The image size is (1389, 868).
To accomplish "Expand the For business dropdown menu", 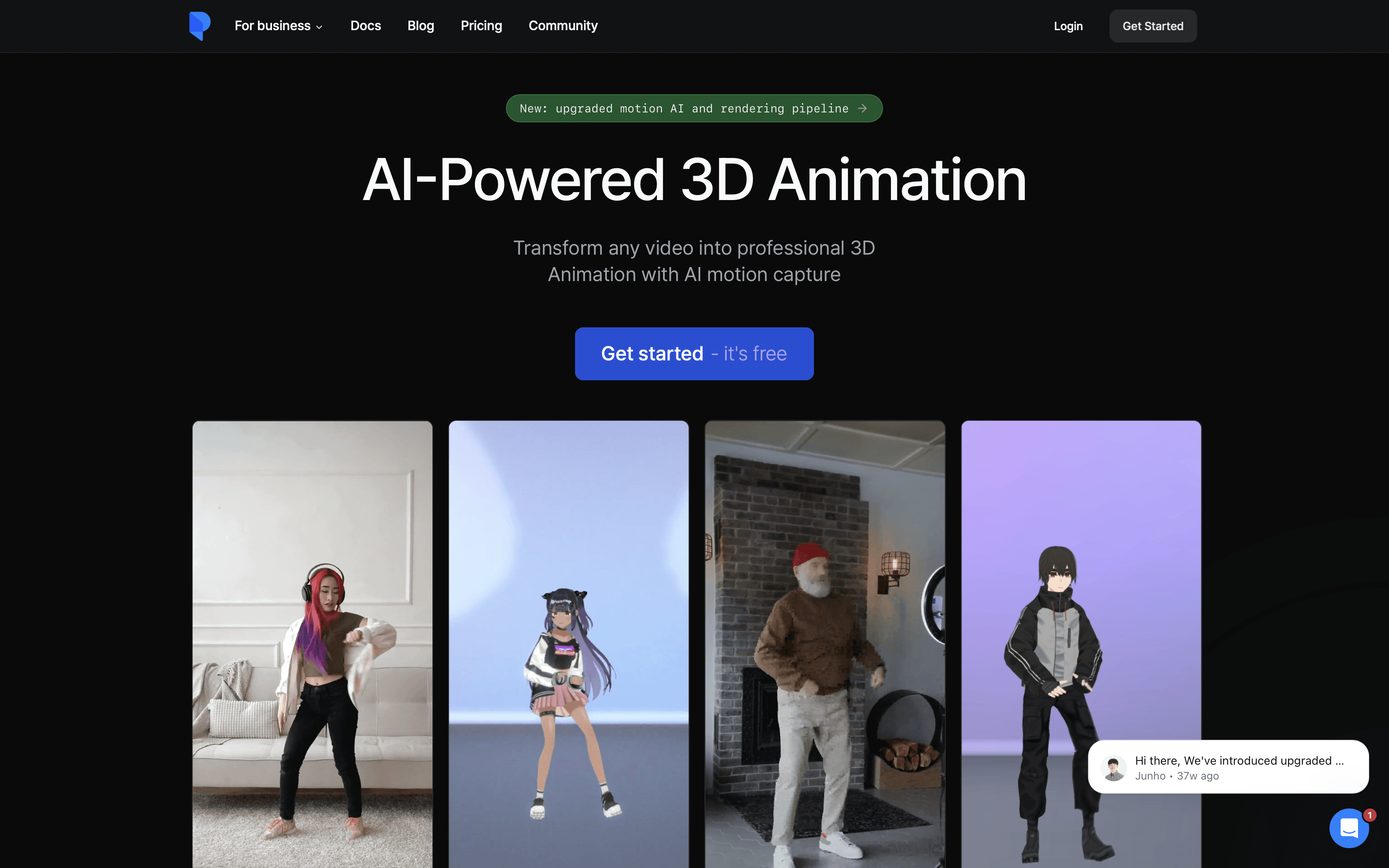I will [x=278, y=26].
